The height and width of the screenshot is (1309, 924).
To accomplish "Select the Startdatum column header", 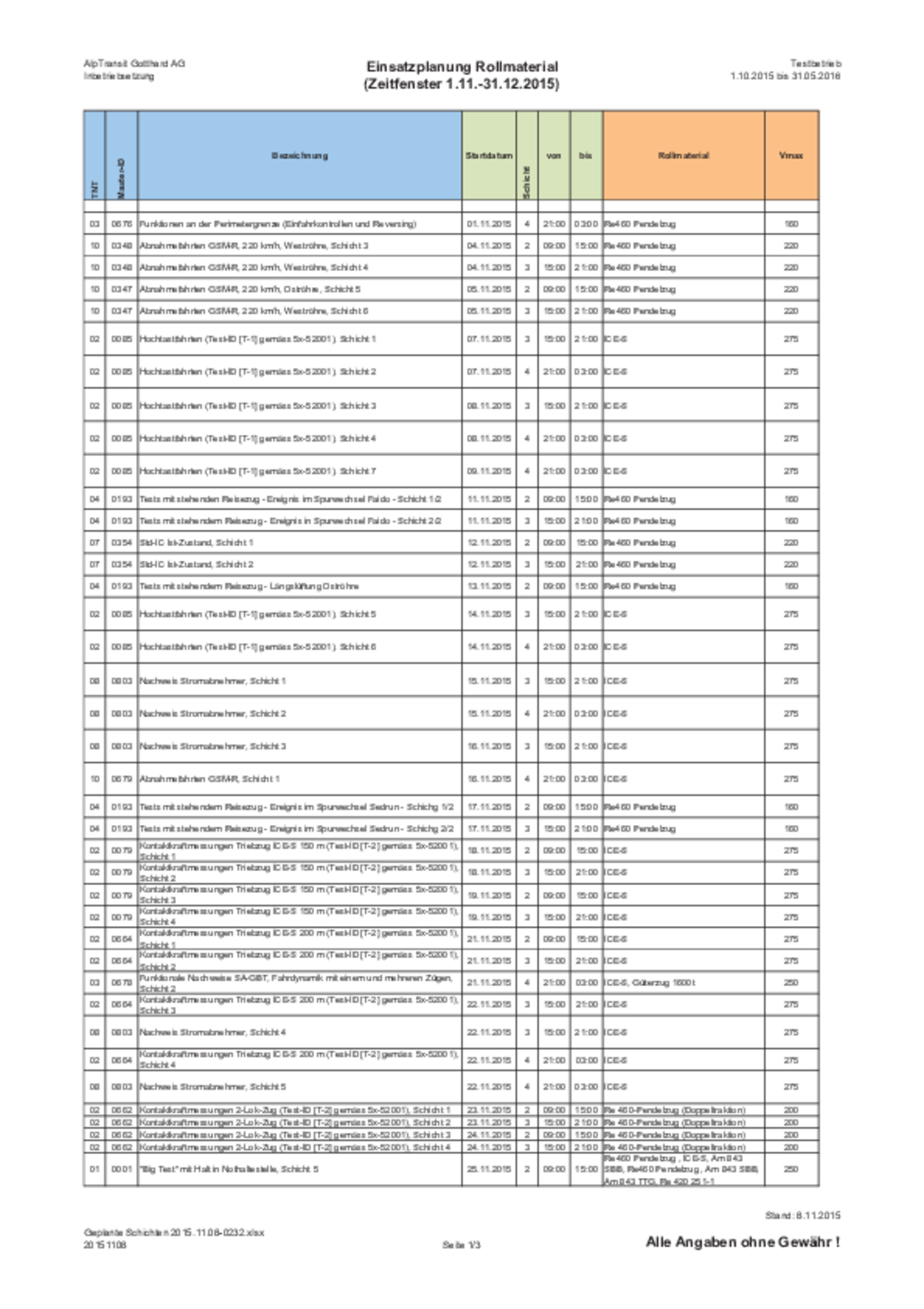I will (x=489, y=155).
